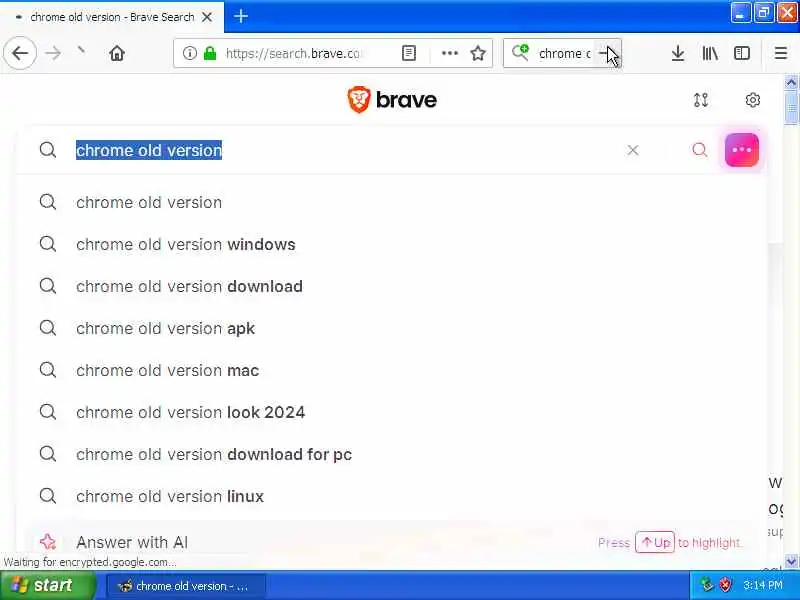Open the Windows Start menu
This screenshot has width=800, height=600.
click(48, 585)
